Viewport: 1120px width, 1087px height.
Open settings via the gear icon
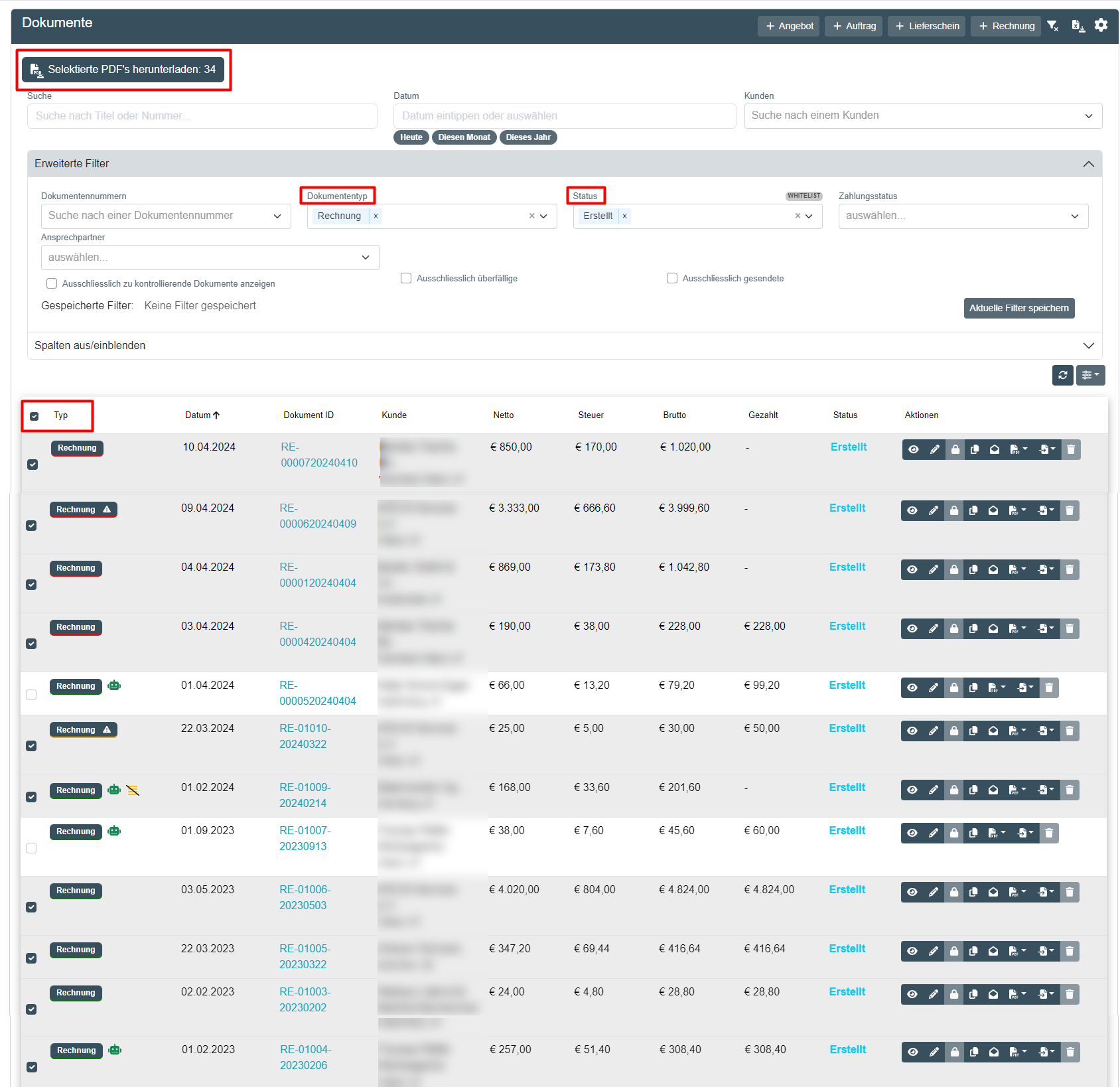[1101, 25]
